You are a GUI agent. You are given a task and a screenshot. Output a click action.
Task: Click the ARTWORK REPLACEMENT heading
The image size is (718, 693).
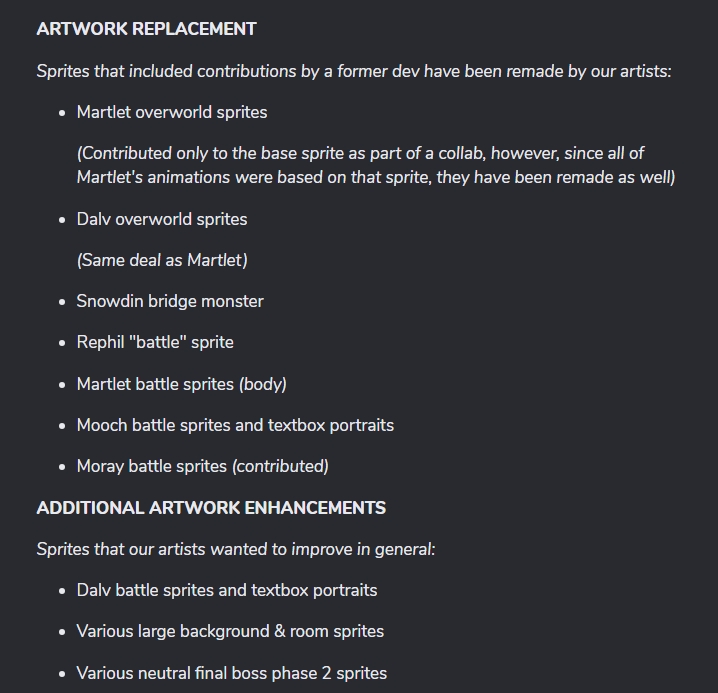click(147, 29)
